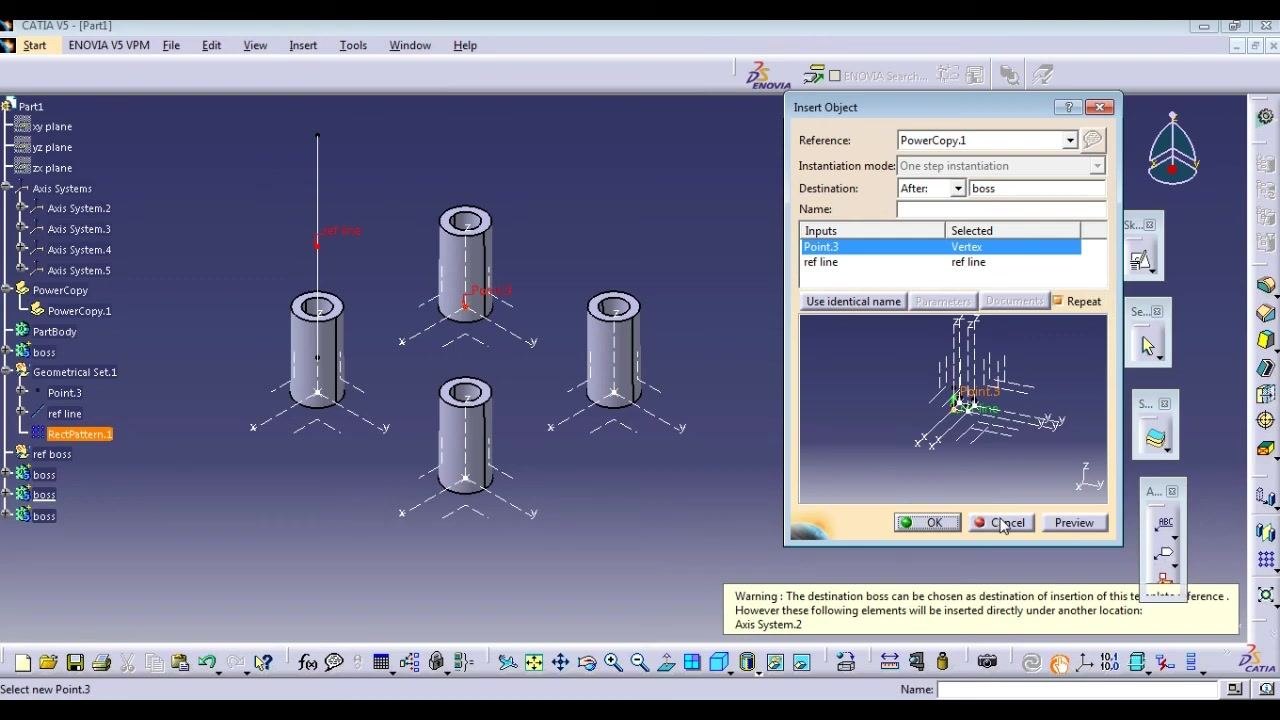Confirm the Insert Object dialog with OK
The width and height of the screenshot is (1280, 720).
click(x=927, y=523)
